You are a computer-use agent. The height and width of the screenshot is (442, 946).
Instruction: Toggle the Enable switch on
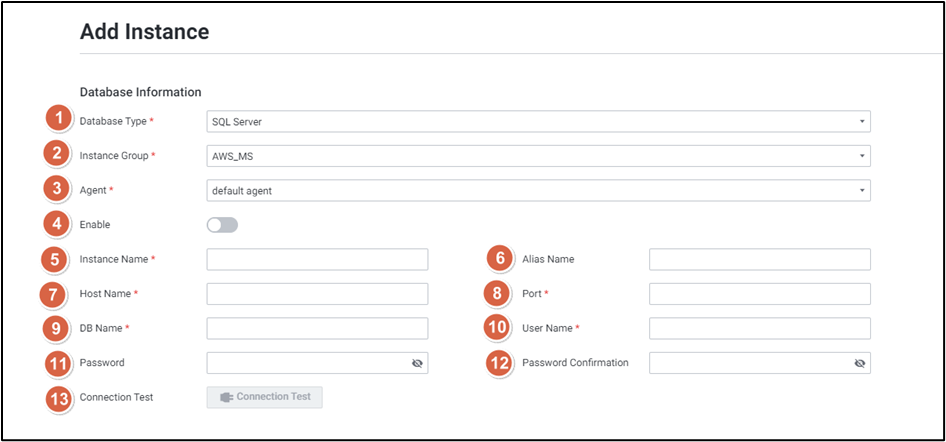[222, 225]
